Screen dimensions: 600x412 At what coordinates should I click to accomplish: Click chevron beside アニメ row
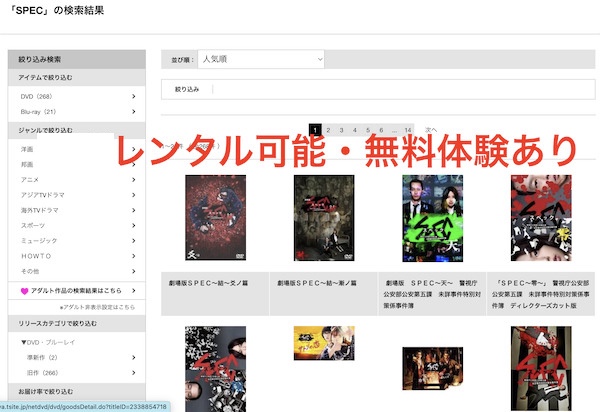134,179
